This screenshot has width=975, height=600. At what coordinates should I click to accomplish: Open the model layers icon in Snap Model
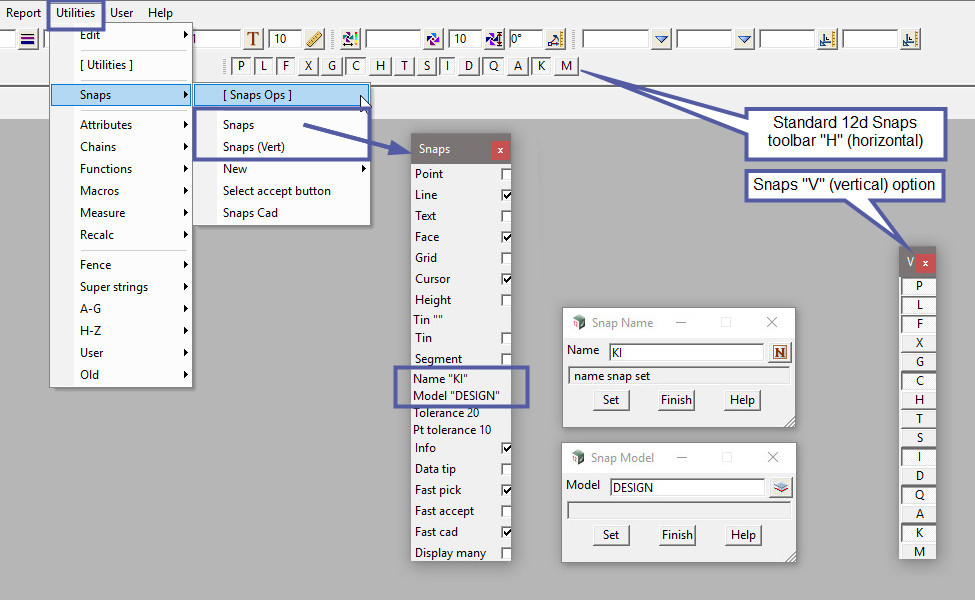781,487
